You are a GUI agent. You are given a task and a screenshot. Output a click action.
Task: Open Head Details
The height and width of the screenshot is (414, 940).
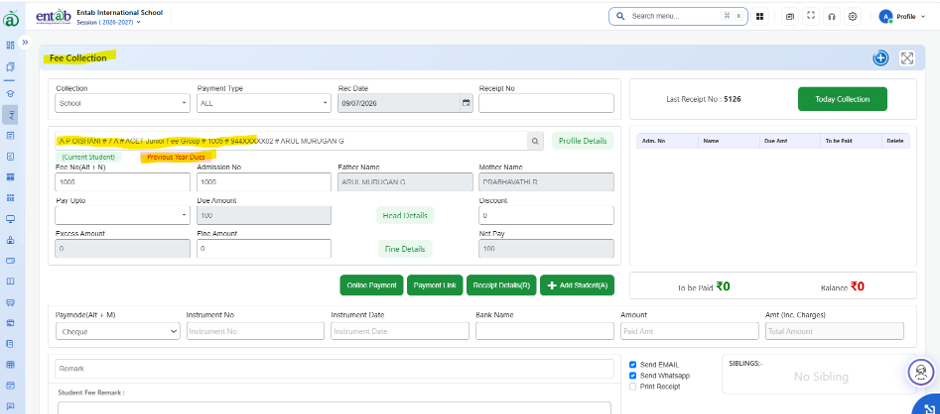coord(405,216)
